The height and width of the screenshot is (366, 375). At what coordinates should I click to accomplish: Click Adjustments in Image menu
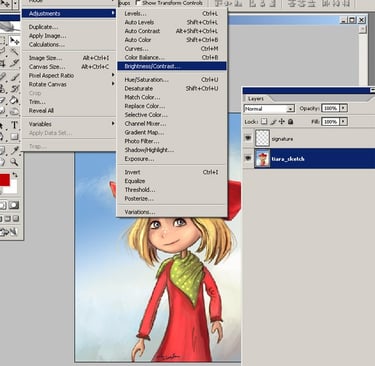tap(69, 13)
